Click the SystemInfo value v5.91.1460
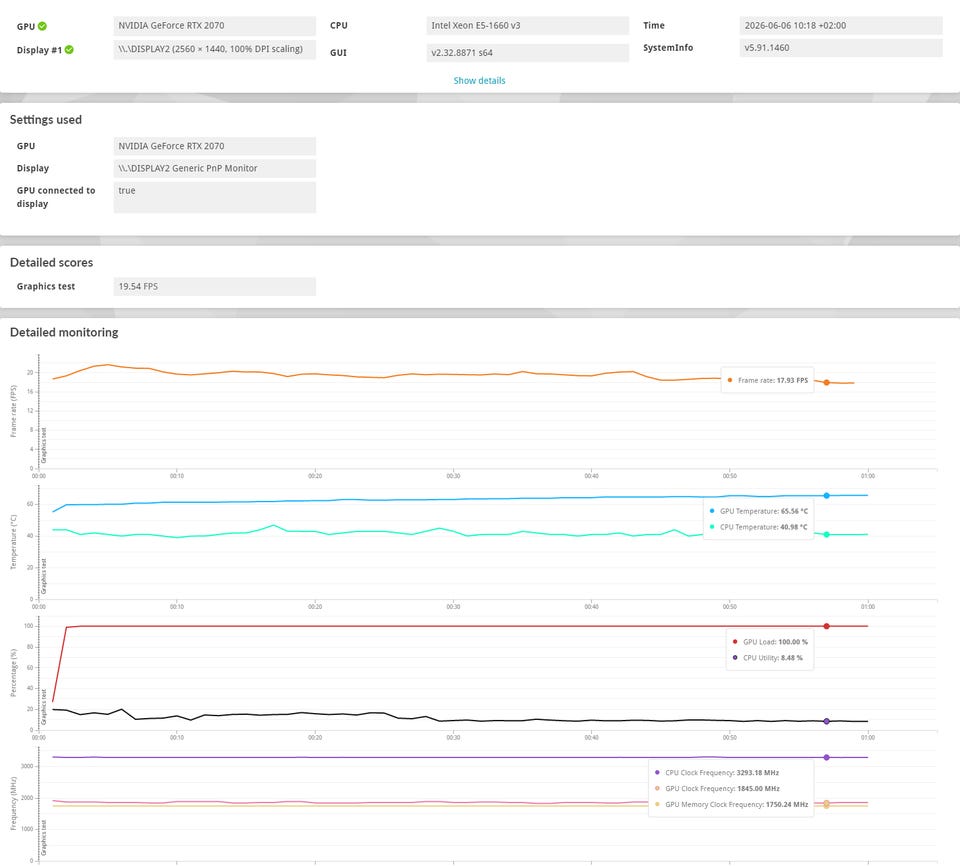Screen dimensions: 960x866 (x=841, y=48)
